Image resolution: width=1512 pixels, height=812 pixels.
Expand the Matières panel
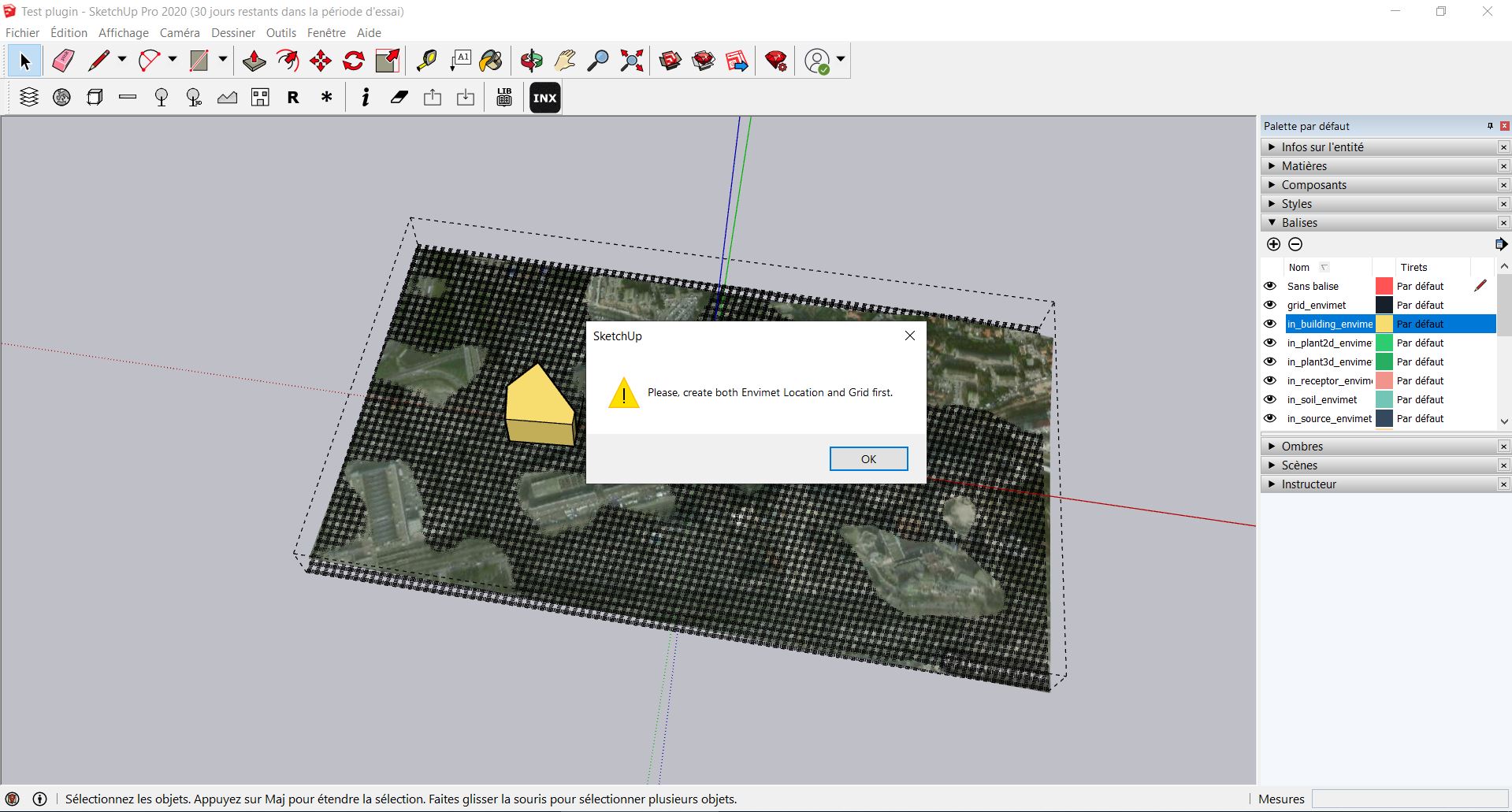(x=1272, y=165)
